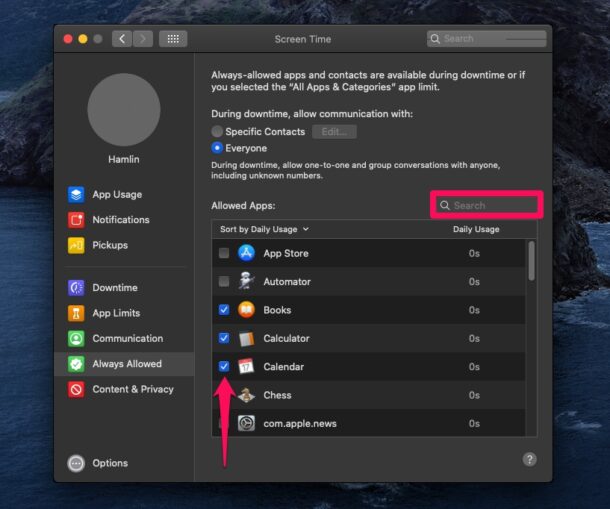610x509 pixels.
Task: Switch to the Communication section
Action: point(128,338)
